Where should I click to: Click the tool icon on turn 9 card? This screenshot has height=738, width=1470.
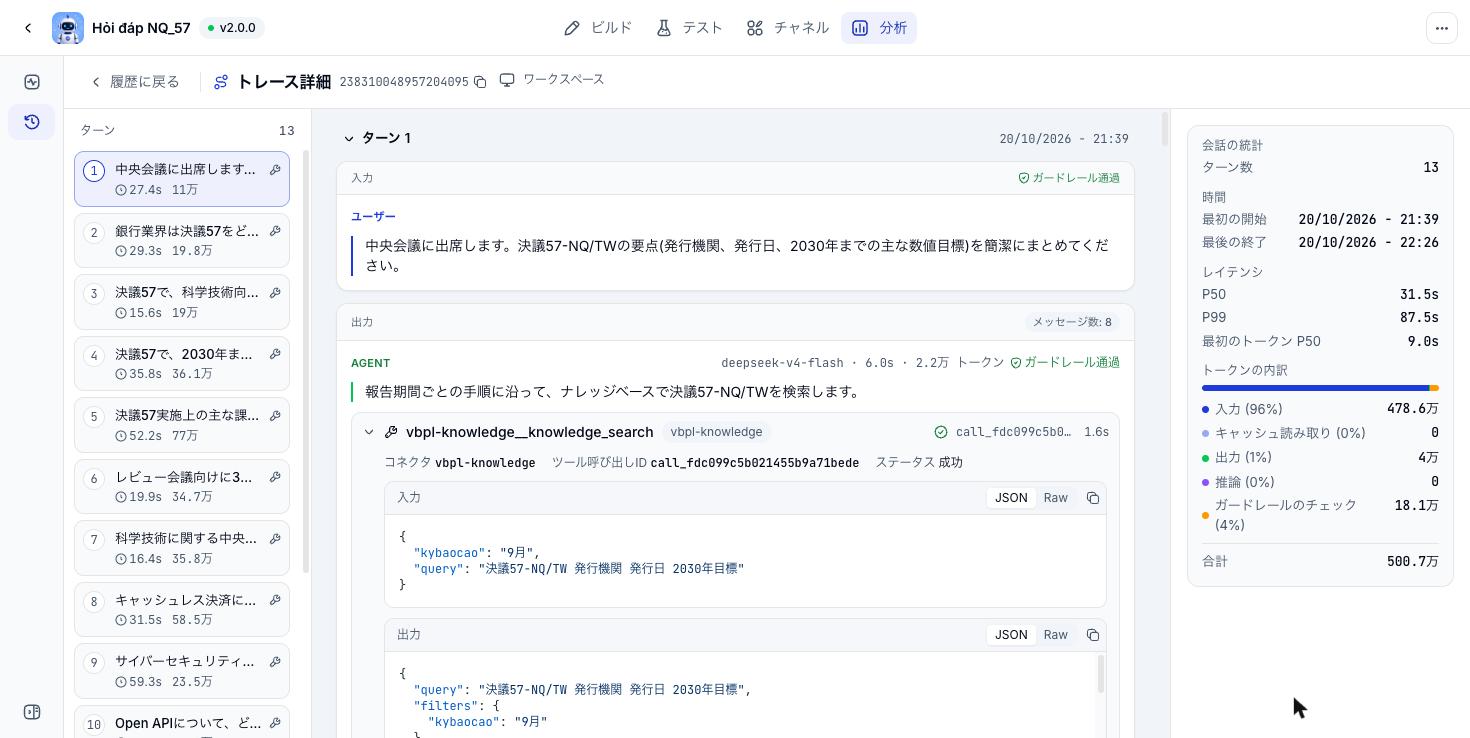tap(275, 662)
